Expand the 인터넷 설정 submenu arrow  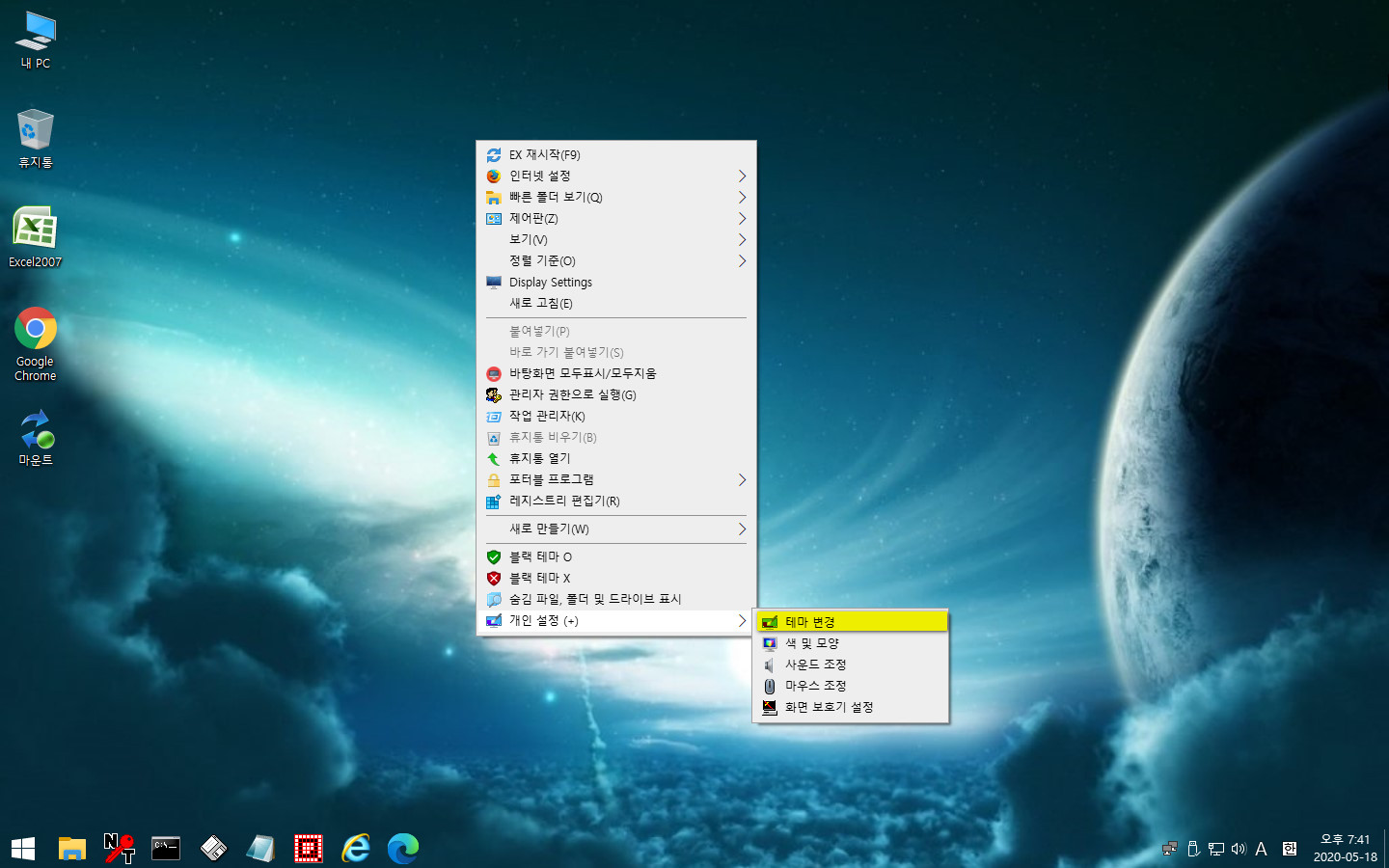742,176
